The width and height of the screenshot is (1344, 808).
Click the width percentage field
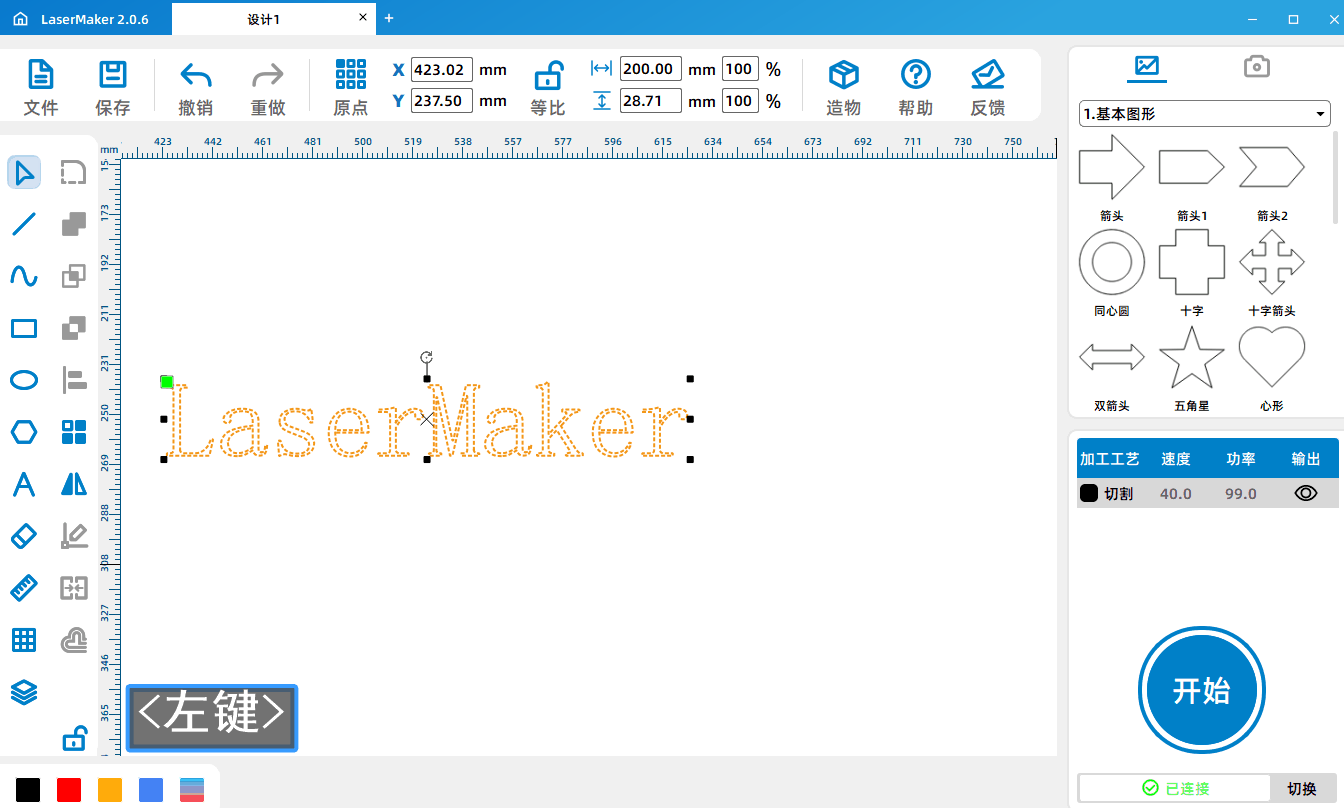(x=740, y=69)
